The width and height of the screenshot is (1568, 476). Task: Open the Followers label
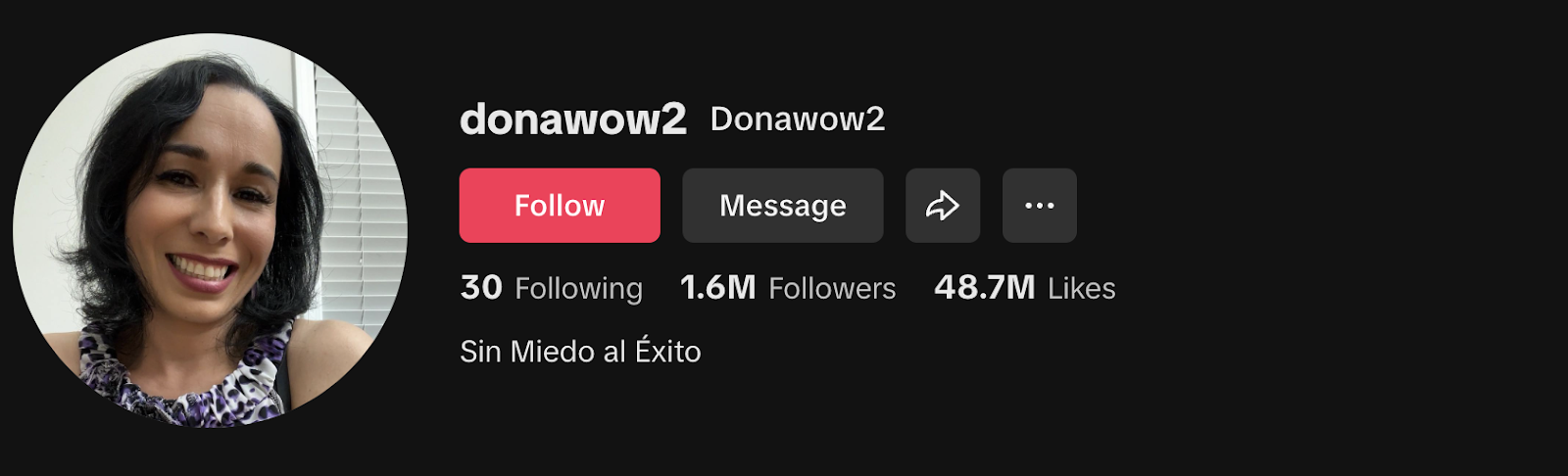coord(832,289)
